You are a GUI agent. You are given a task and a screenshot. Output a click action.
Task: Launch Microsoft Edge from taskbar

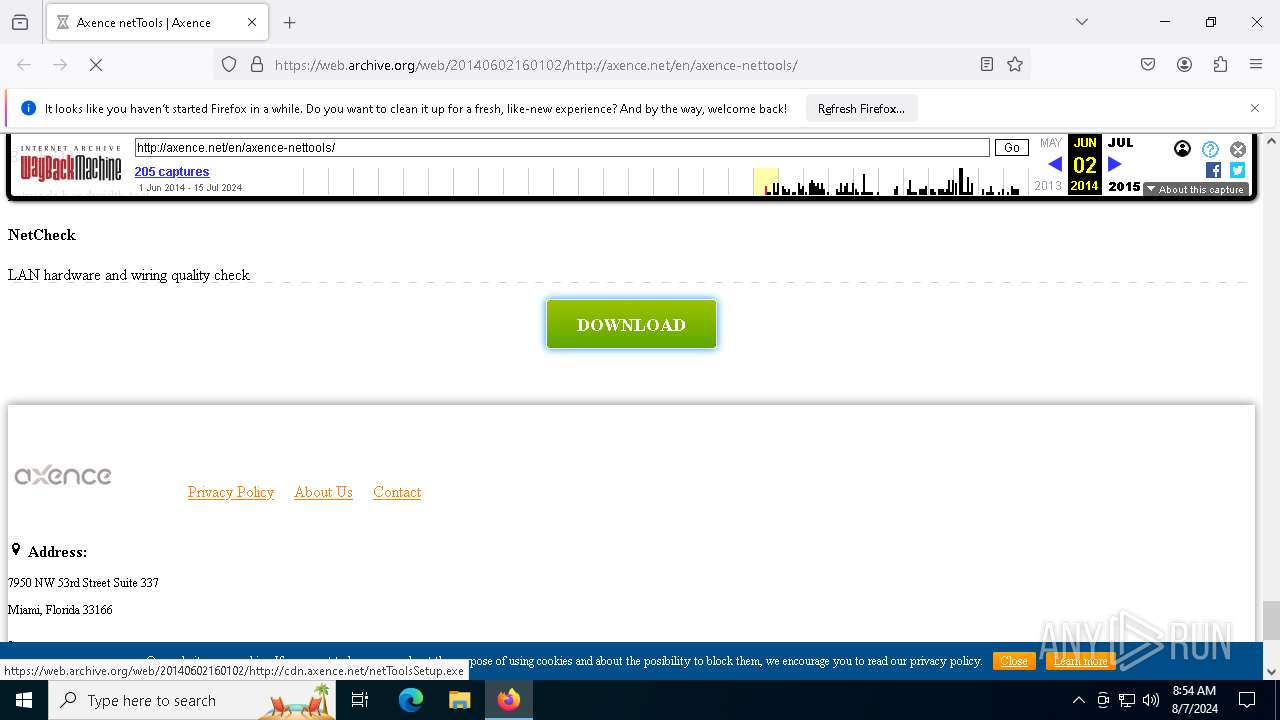tap(411, 700)
